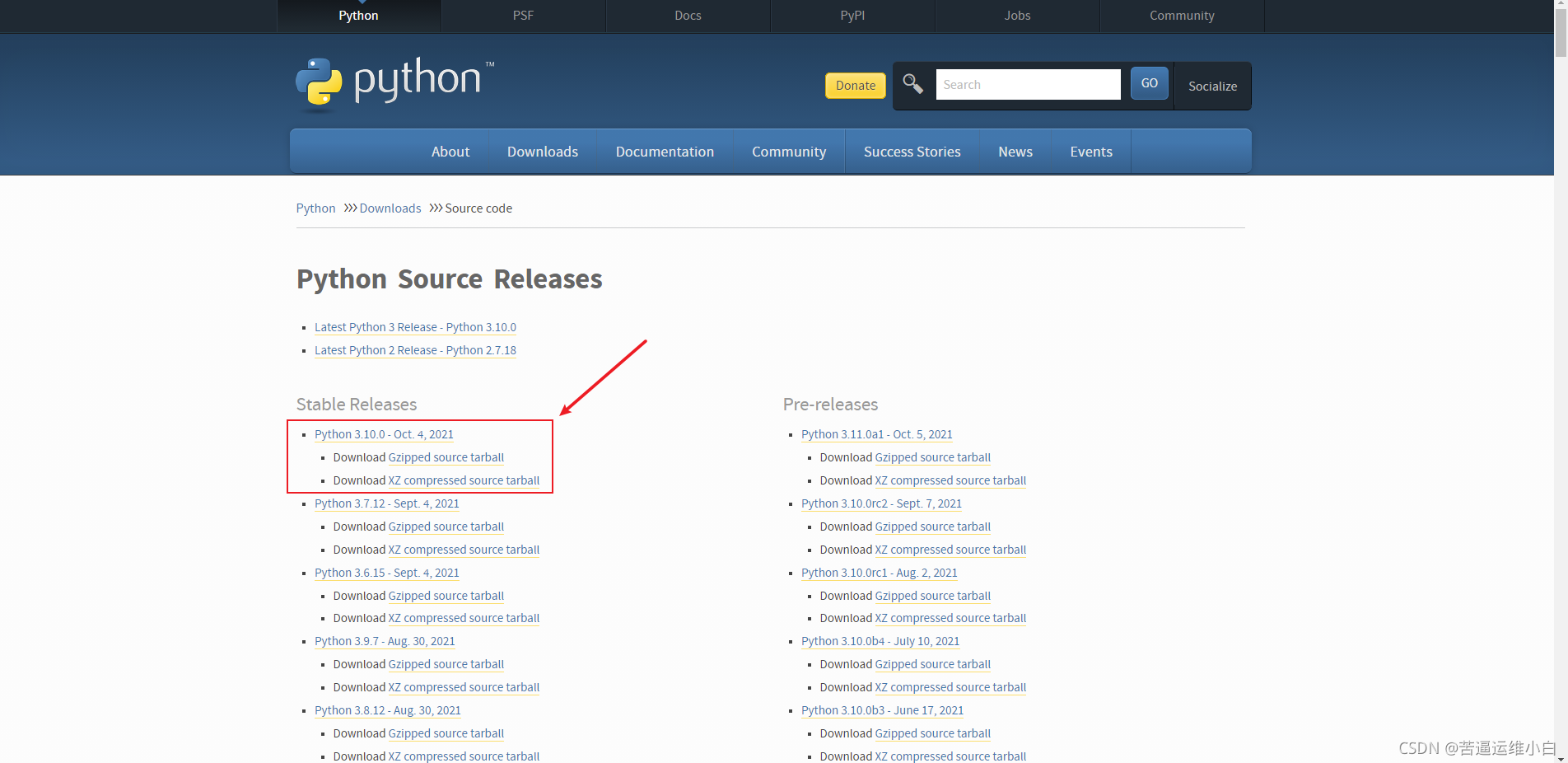Viewport: 1568px width, 763px height.
Task: Open the Community main navigation menu
Action: tap(789, 152)
